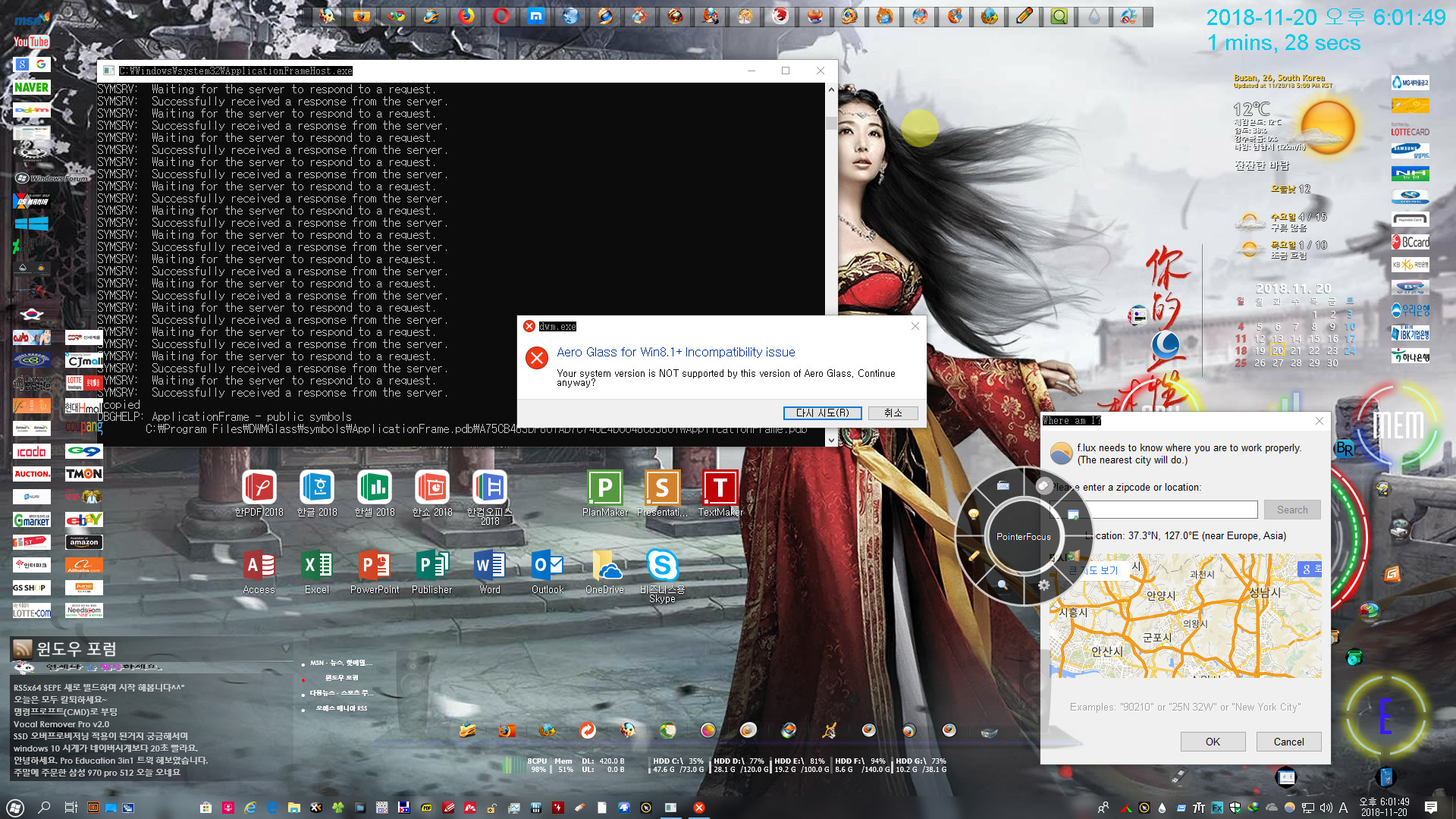
Task: Open the BCcard shortcut on right sidebar
Action: tap(1410, 243)
